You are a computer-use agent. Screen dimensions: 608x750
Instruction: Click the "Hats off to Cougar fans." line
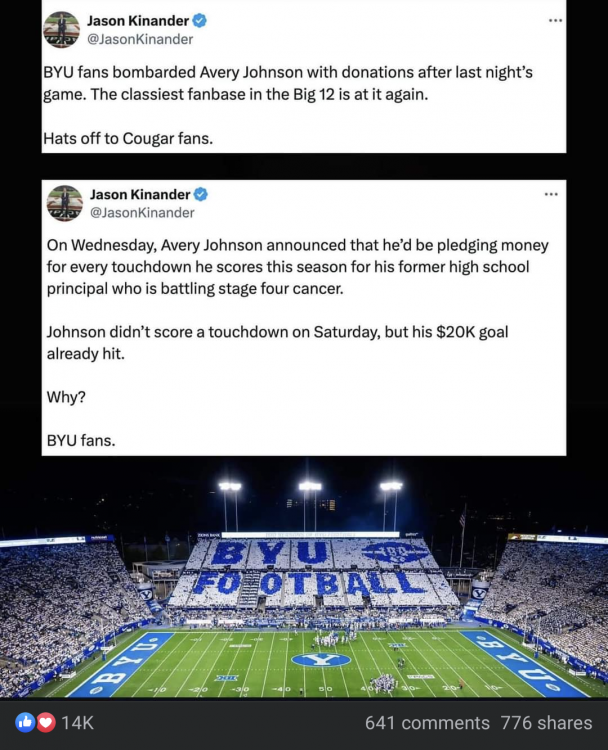click(x=128, y=138)
